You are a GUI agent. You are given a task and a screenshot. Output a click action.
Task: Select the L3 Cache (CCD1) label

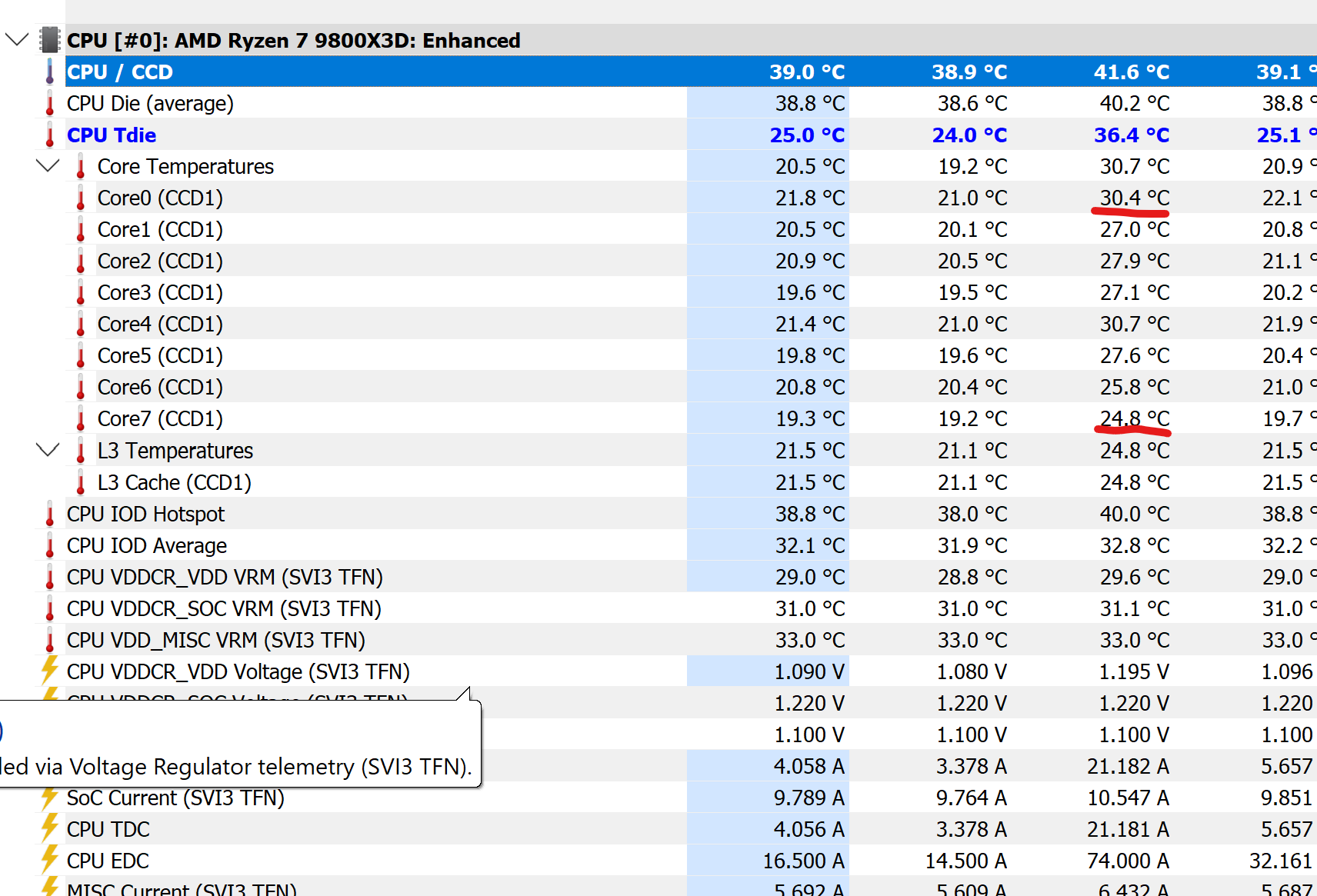pyautogui.click(x=175, y=482)
